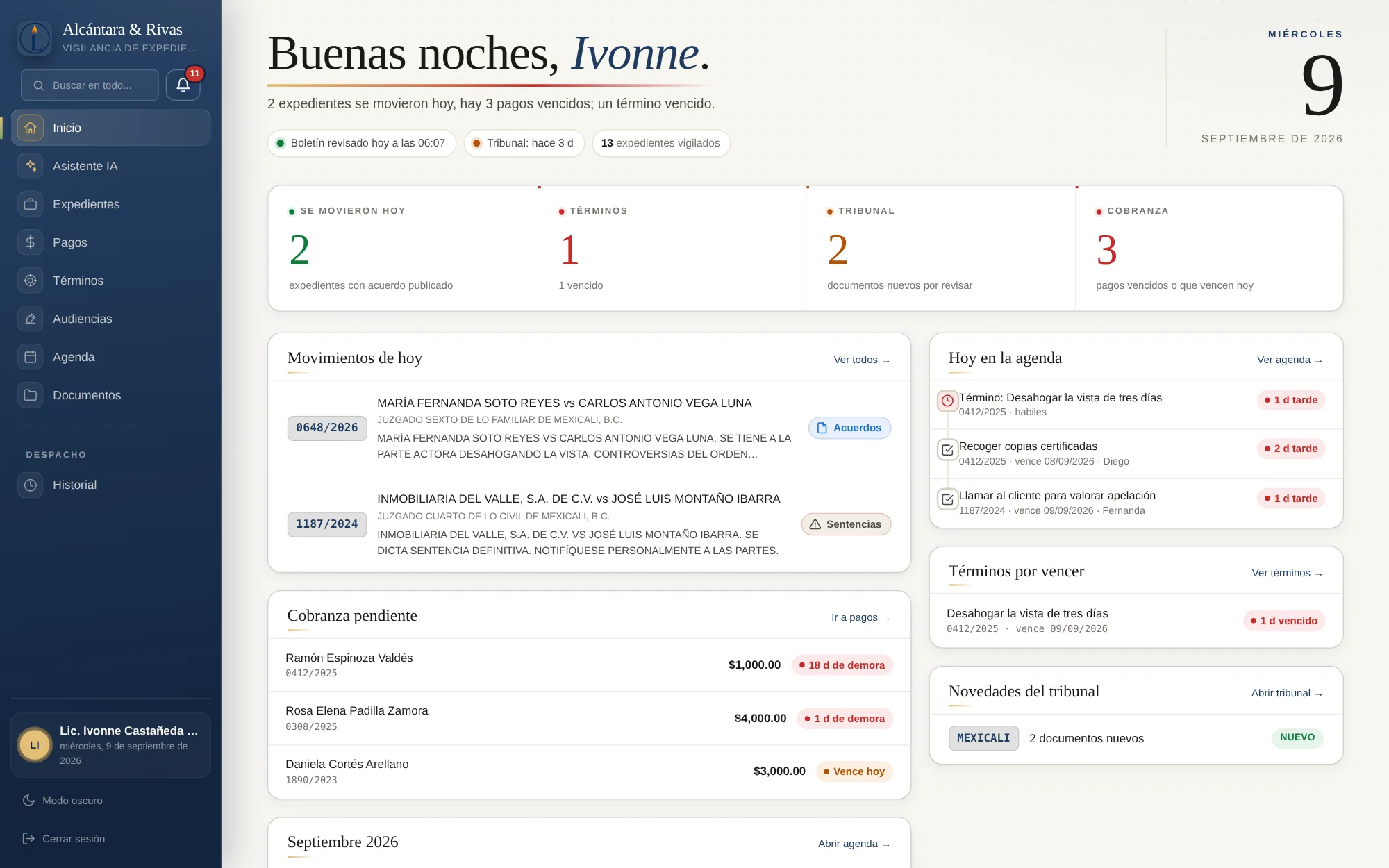Click the Documentos folder icon

pos(31,395)
